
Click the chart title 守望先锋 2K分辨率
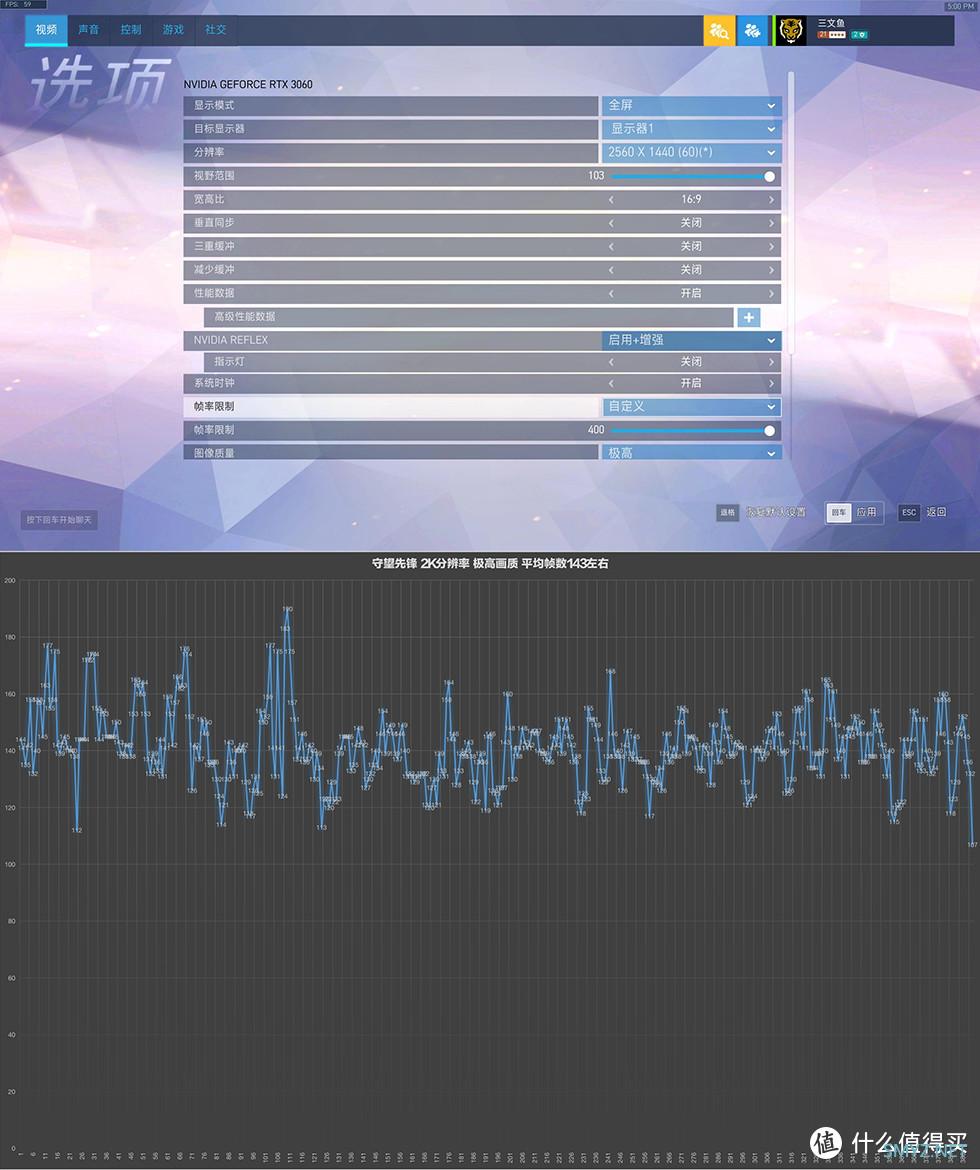490,563
